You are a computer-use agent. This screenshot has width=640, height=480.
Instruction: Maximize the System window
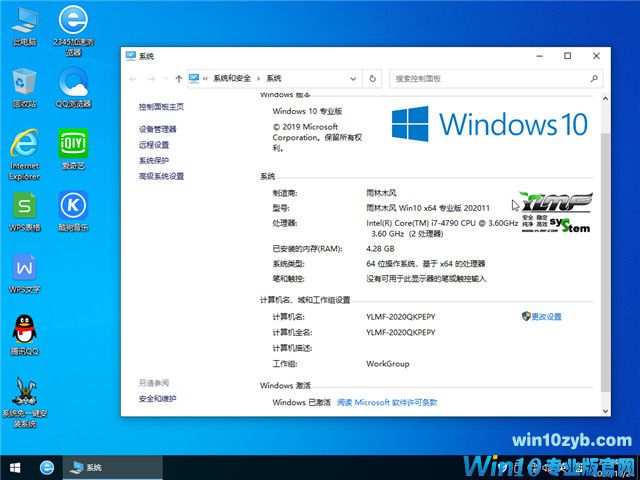tap(567, 56)
